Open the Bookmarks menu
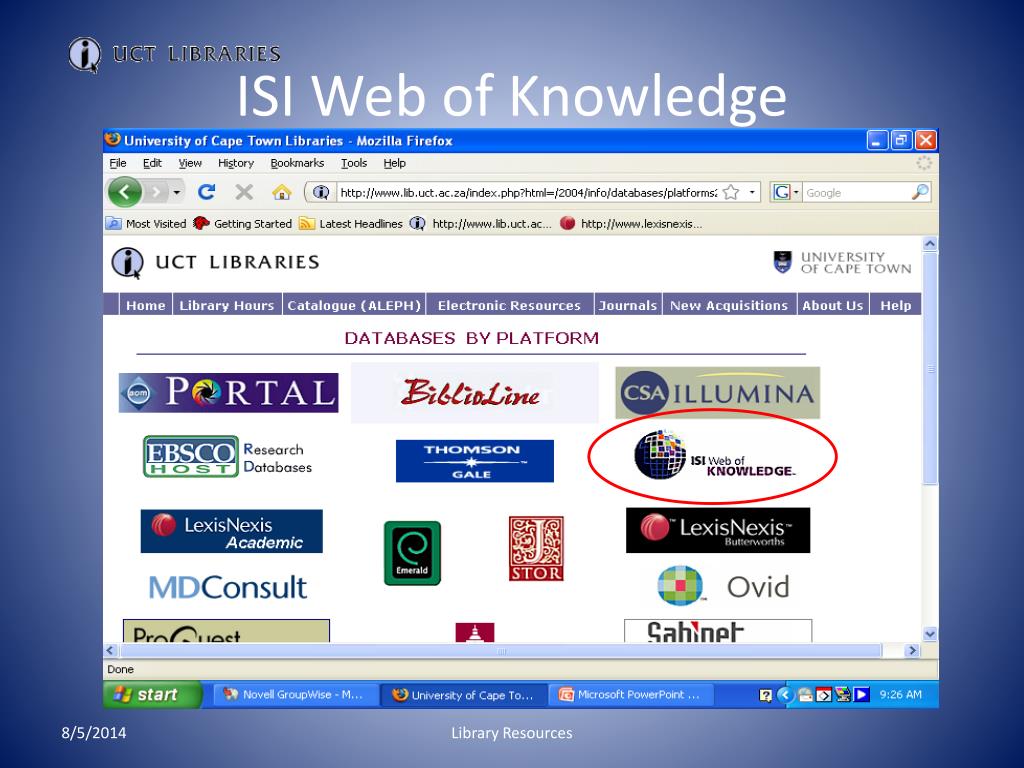This screenshot has height=768, width=1024. click(297, 163)
